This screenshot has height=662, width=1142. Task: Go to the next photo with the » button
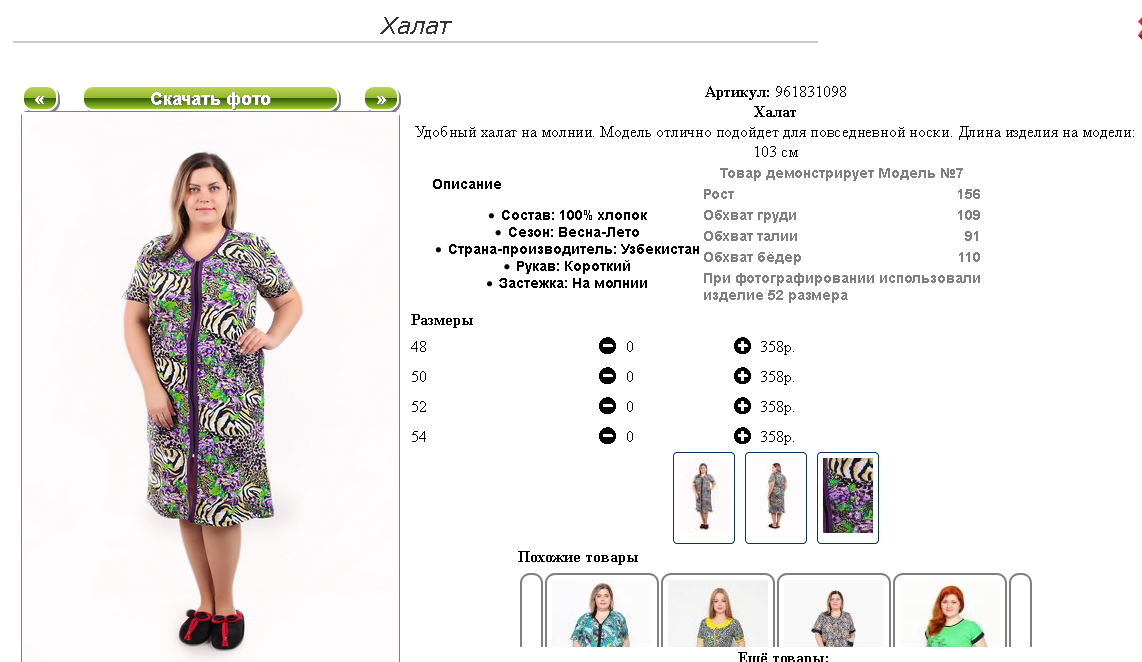382,98
